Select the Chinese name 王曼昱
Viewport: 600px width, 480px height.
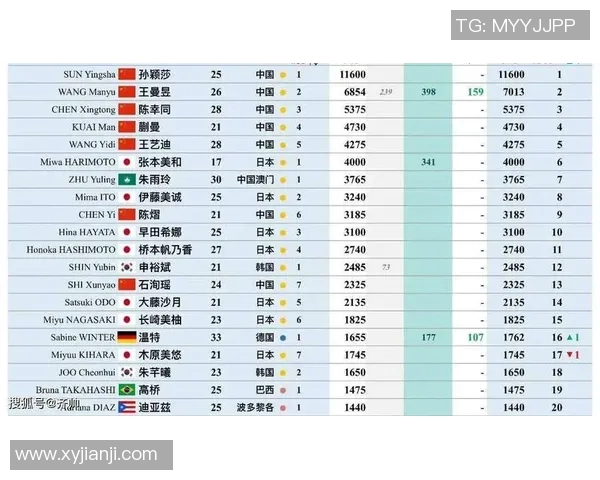click(155, 92)
